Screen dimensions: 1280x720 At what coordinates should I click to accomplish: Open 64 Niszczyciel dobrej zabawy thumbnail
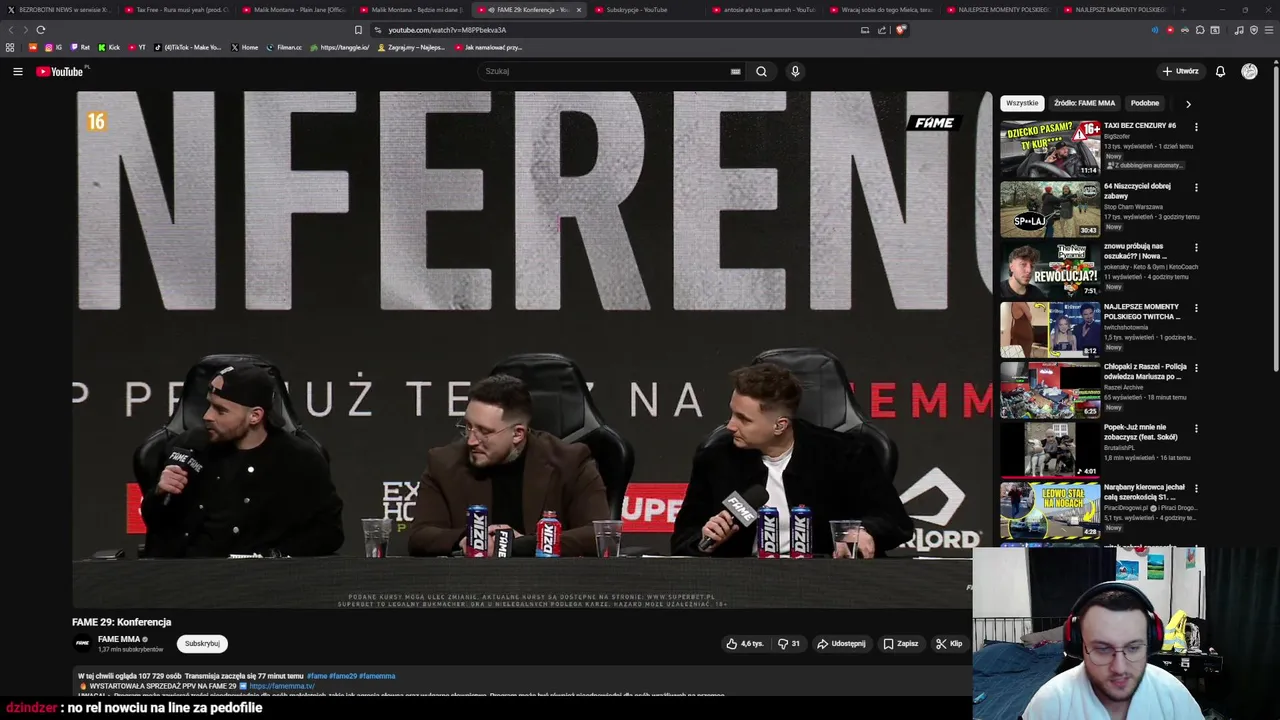(1050, 209)
